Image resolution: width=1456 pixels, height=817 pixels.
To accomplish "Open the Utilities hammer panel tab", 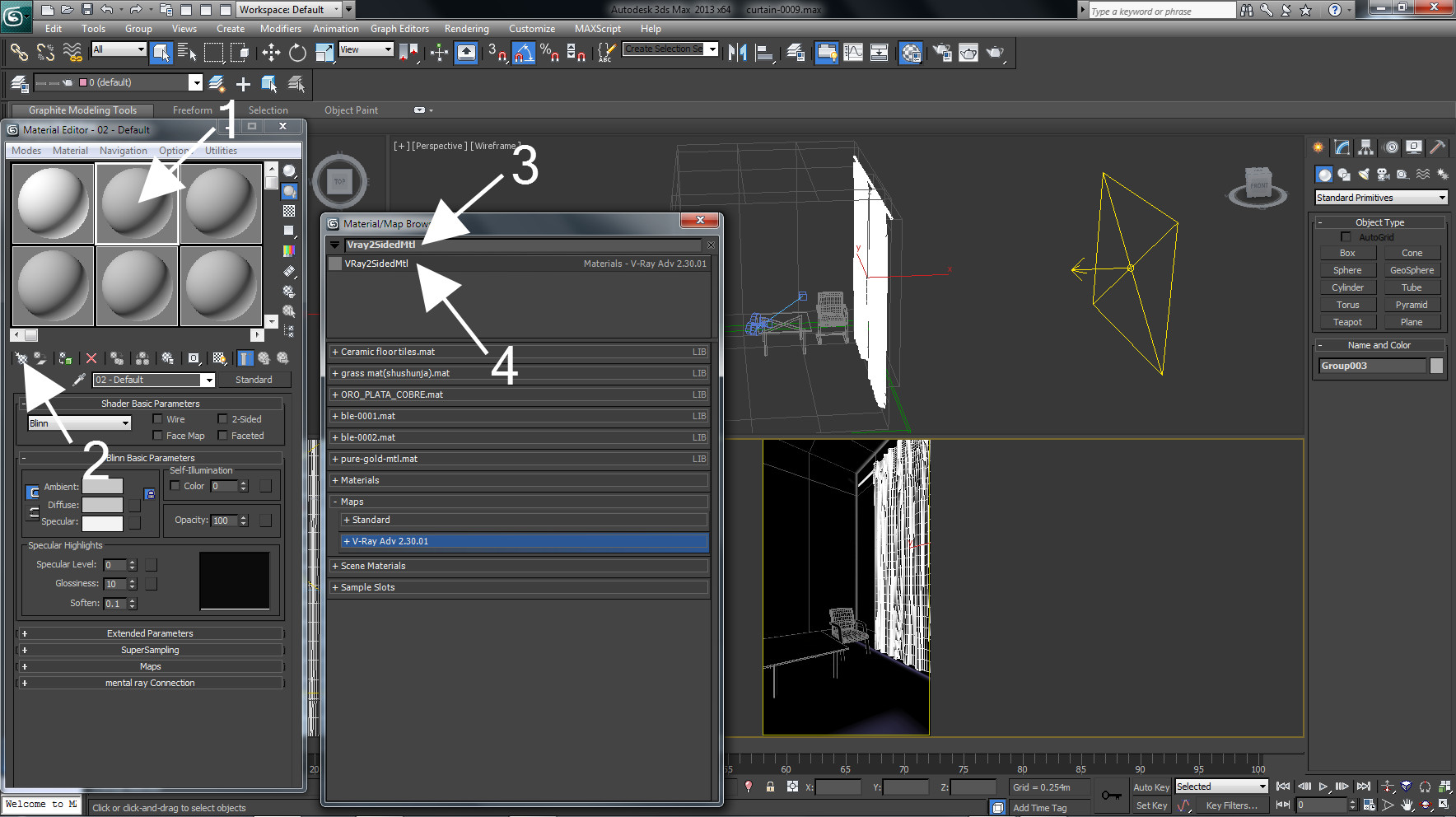I will [1437, 147].
